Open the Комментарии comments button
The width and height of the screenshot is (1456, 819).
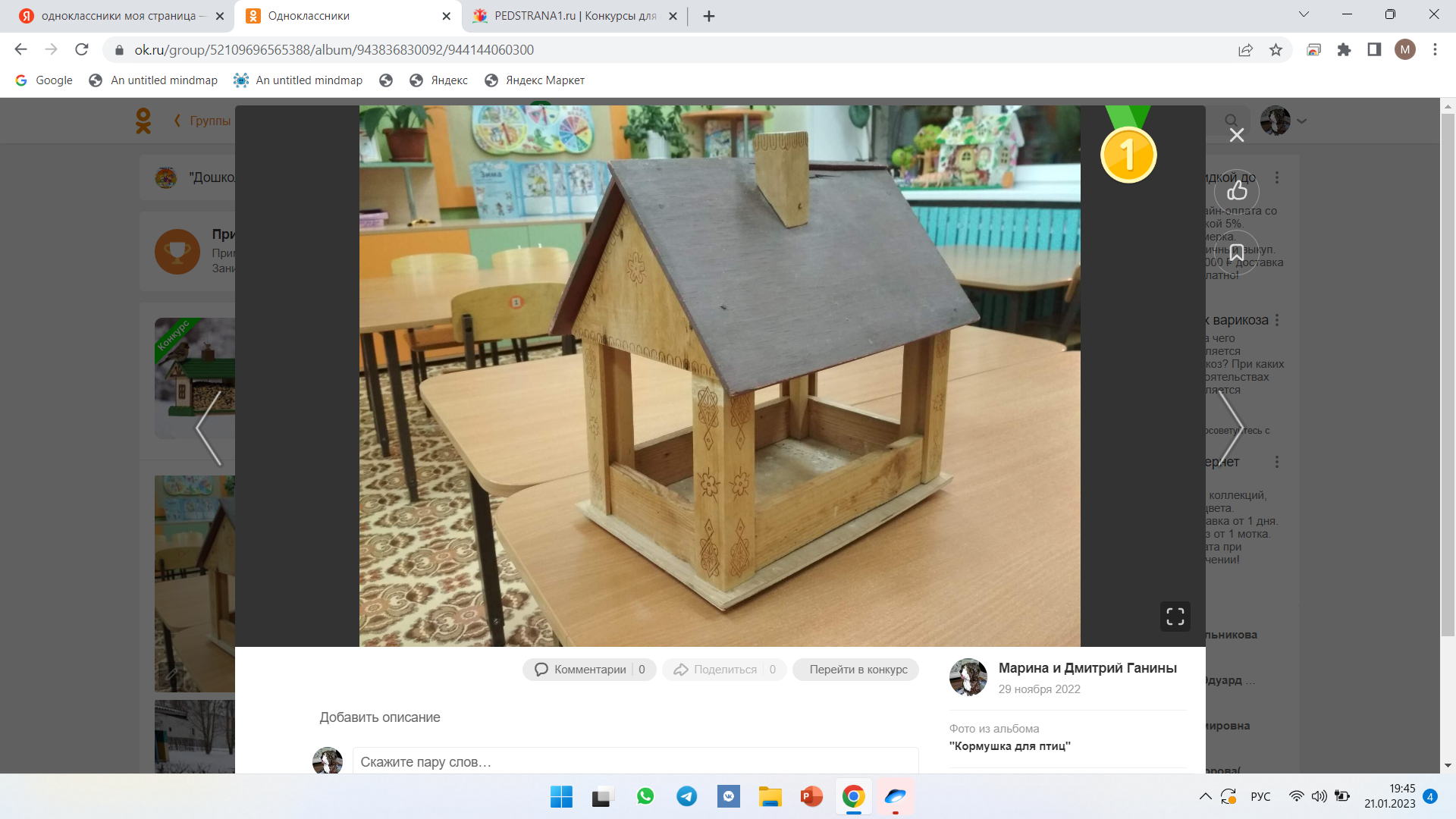click(589, 670)
